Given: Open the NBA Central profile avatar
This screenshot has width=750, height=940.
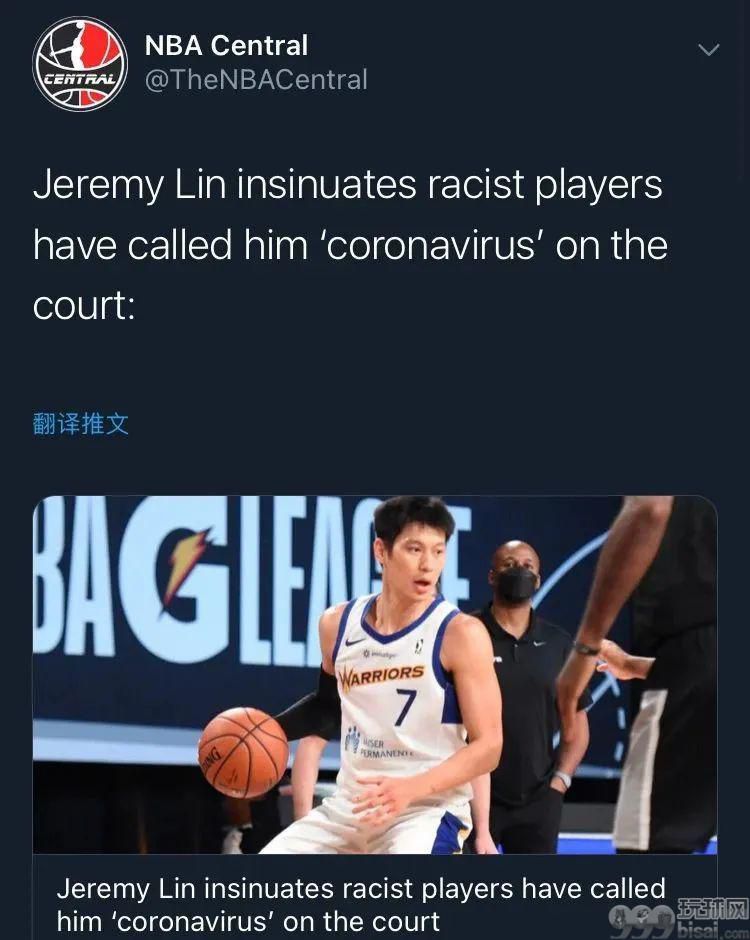Looking at the screenshot, I should [80, 64].
